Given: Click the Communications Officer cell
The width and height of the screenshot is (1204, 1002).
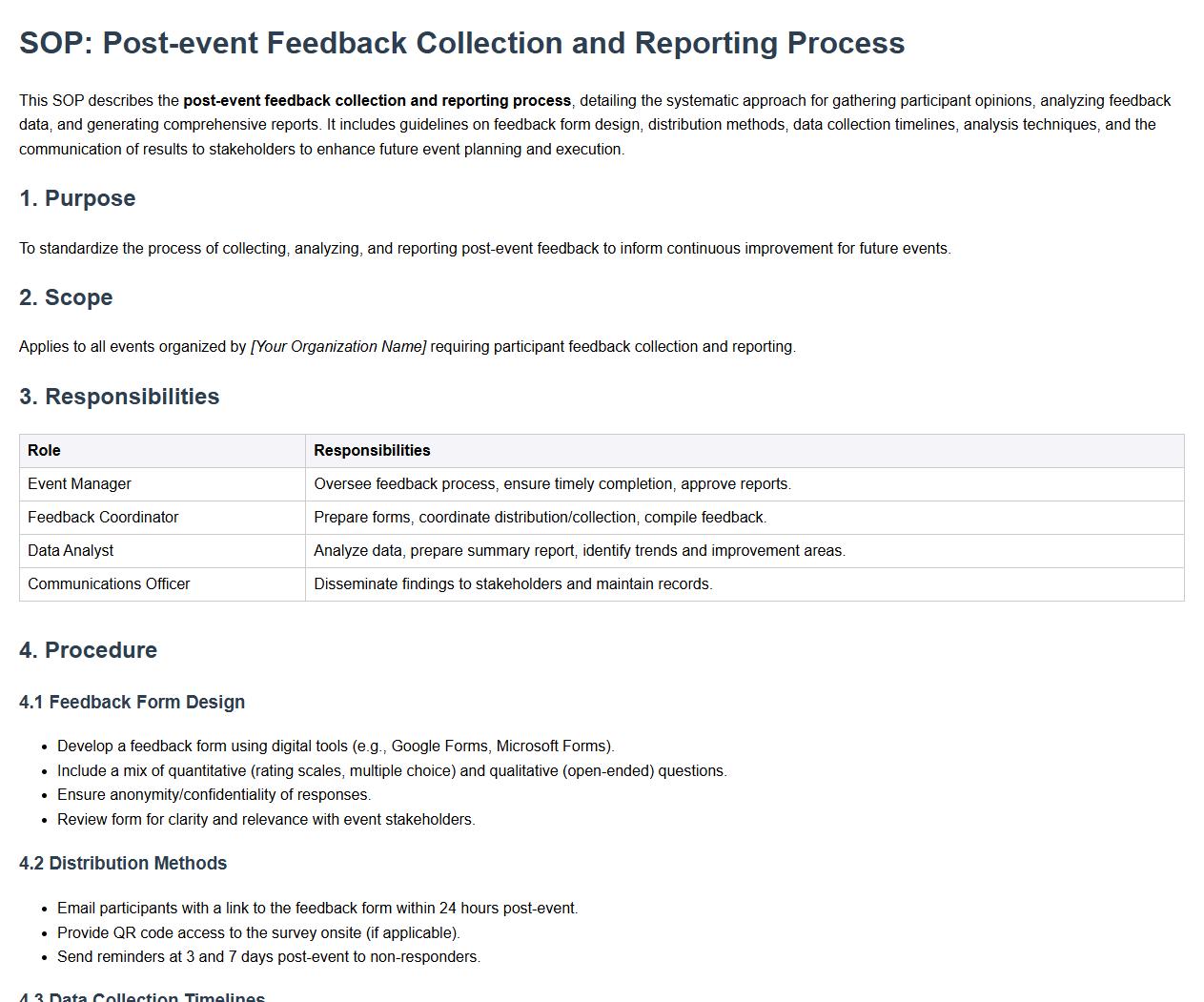Looking at the screenshot, I should point(109,584).
